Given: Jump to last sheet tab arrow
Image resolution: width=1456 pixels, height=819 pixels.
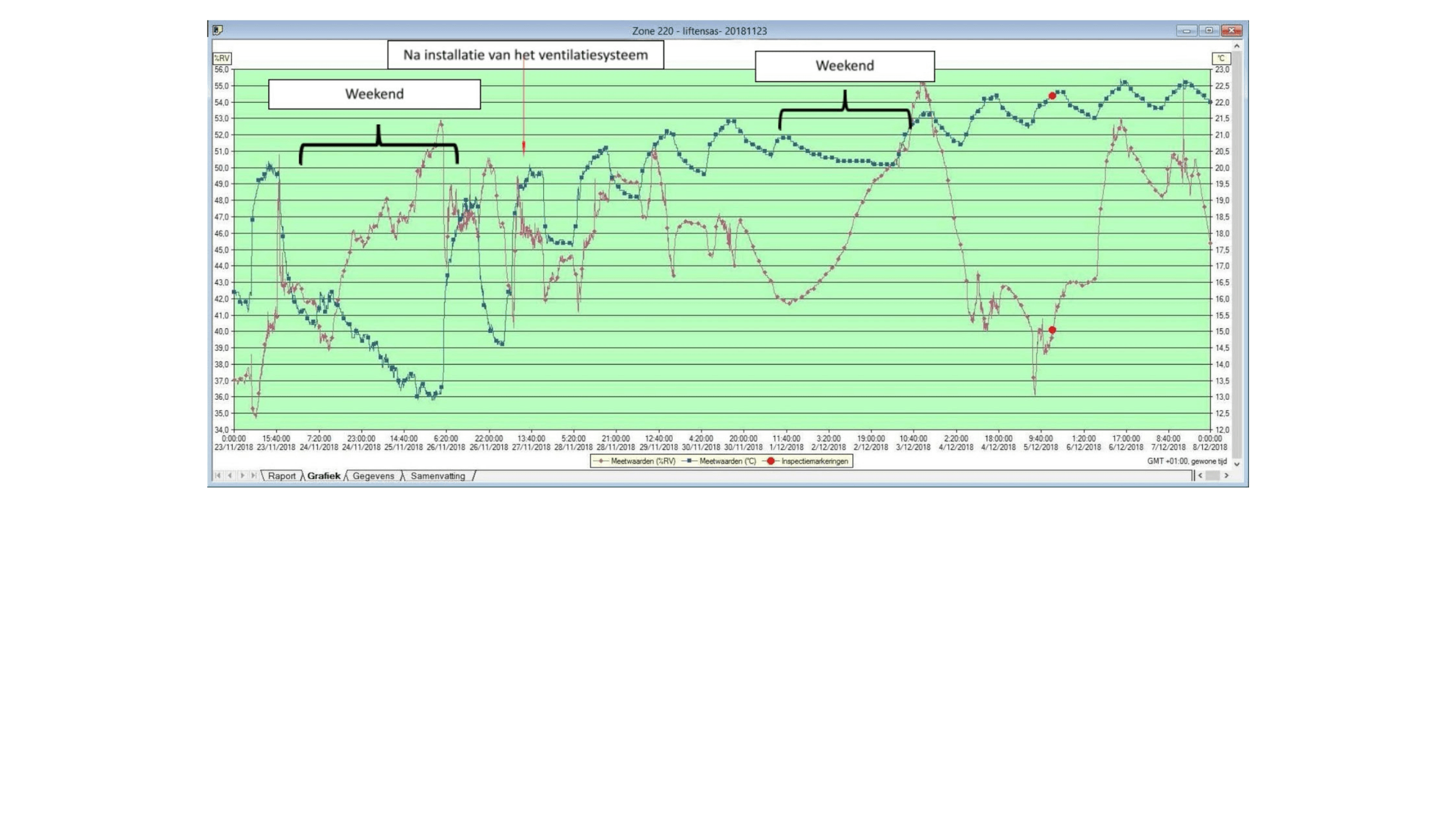Looking at the screenshot, I should click(254, 475).
